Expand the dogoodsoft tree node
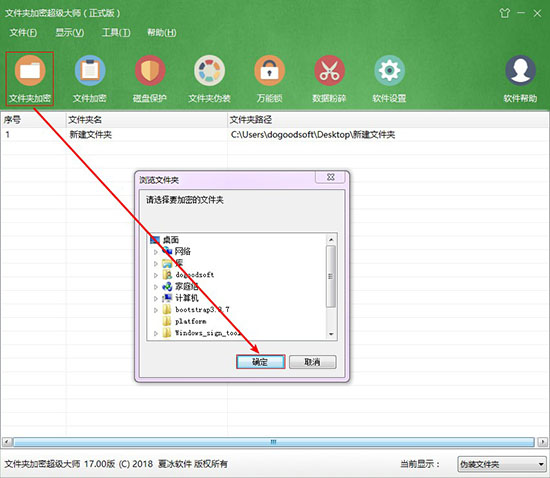Screen dimensions: 550x478 tap(156, 275)
